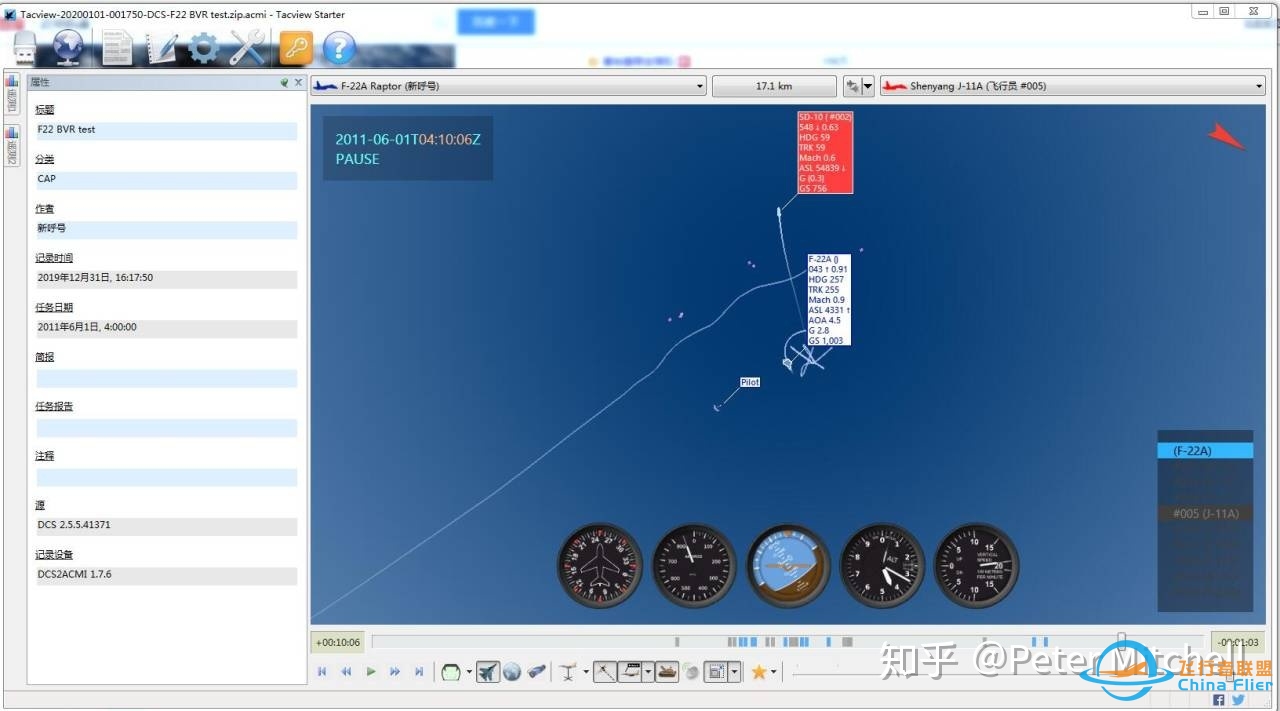Click the -00:01:03 remaining time box
The image size is (1280, 711).
[1237, 642]
